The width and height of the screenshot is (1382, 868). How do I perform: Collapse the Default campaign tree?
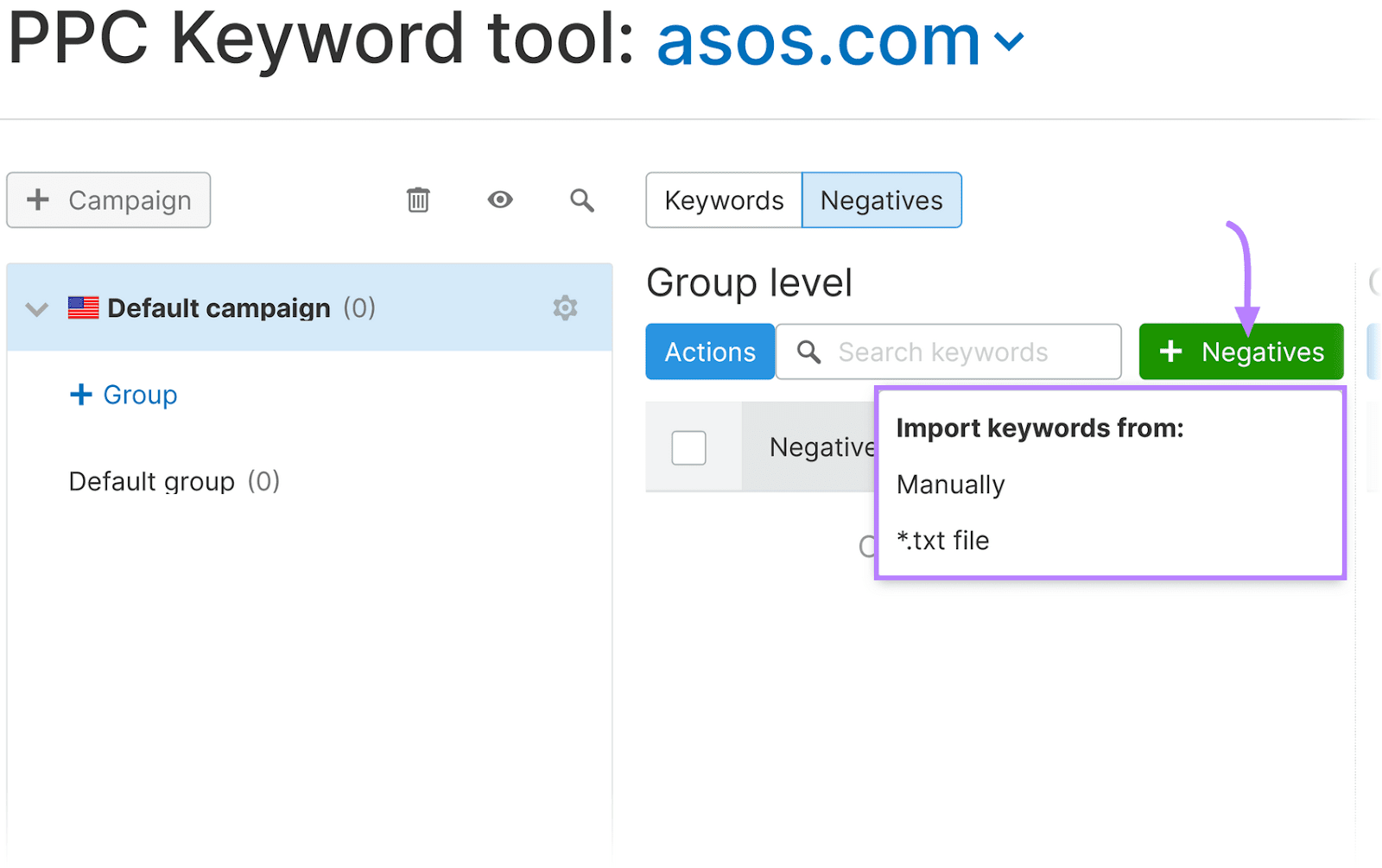36,307
